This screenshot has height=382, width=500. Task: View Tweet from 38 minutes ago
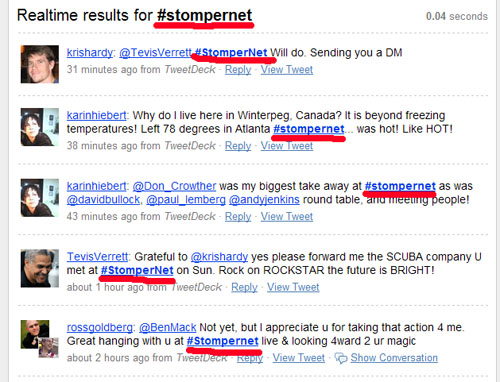[287, 146]
